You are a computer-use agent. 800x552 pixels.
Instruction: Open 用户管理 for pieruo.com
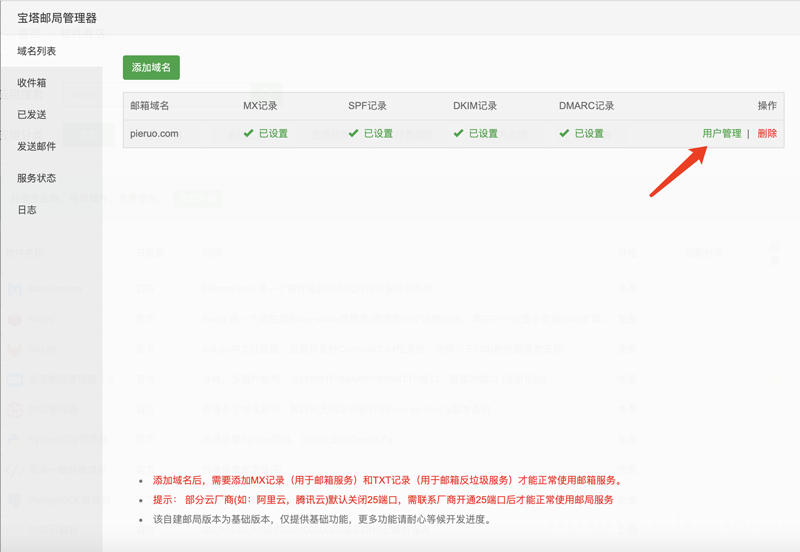pyautogui.click(x=721, y=134)
